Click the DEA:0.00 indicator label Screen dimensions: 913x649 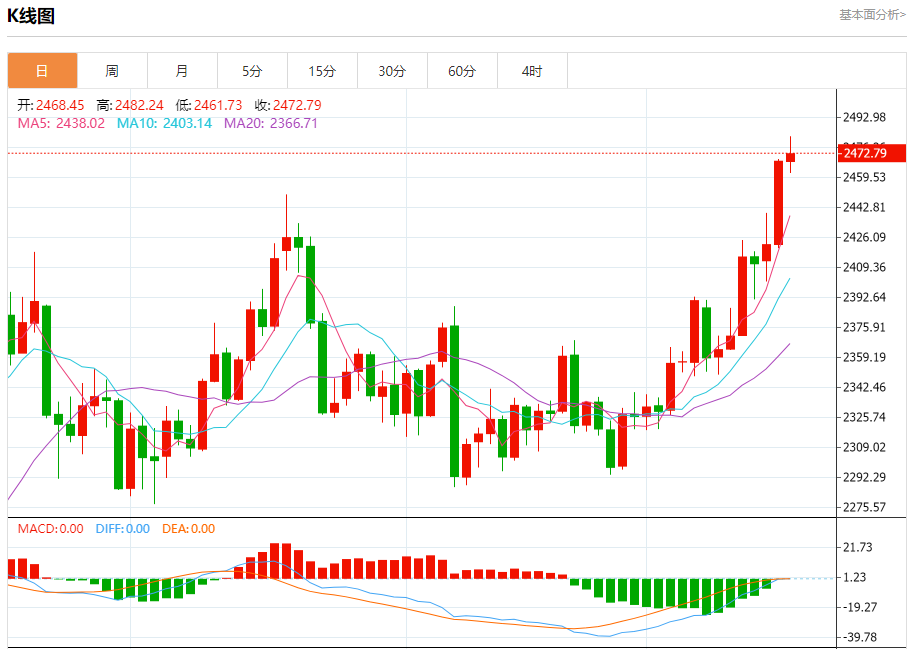(x=189, y=529)
